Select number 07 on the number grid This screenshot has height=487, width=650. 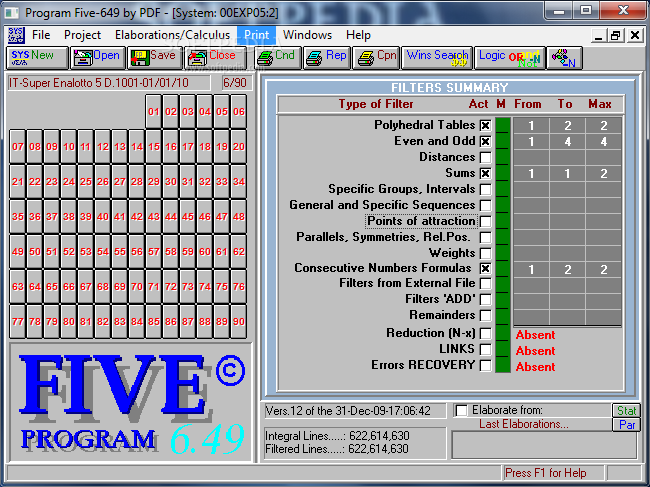click(x=18, y=146)
